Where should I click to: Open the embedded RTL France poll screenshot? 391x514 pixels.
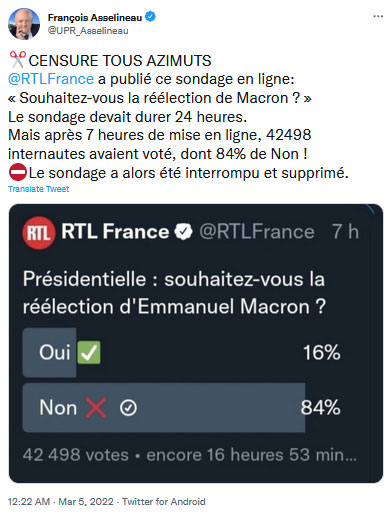pos(196,343)
